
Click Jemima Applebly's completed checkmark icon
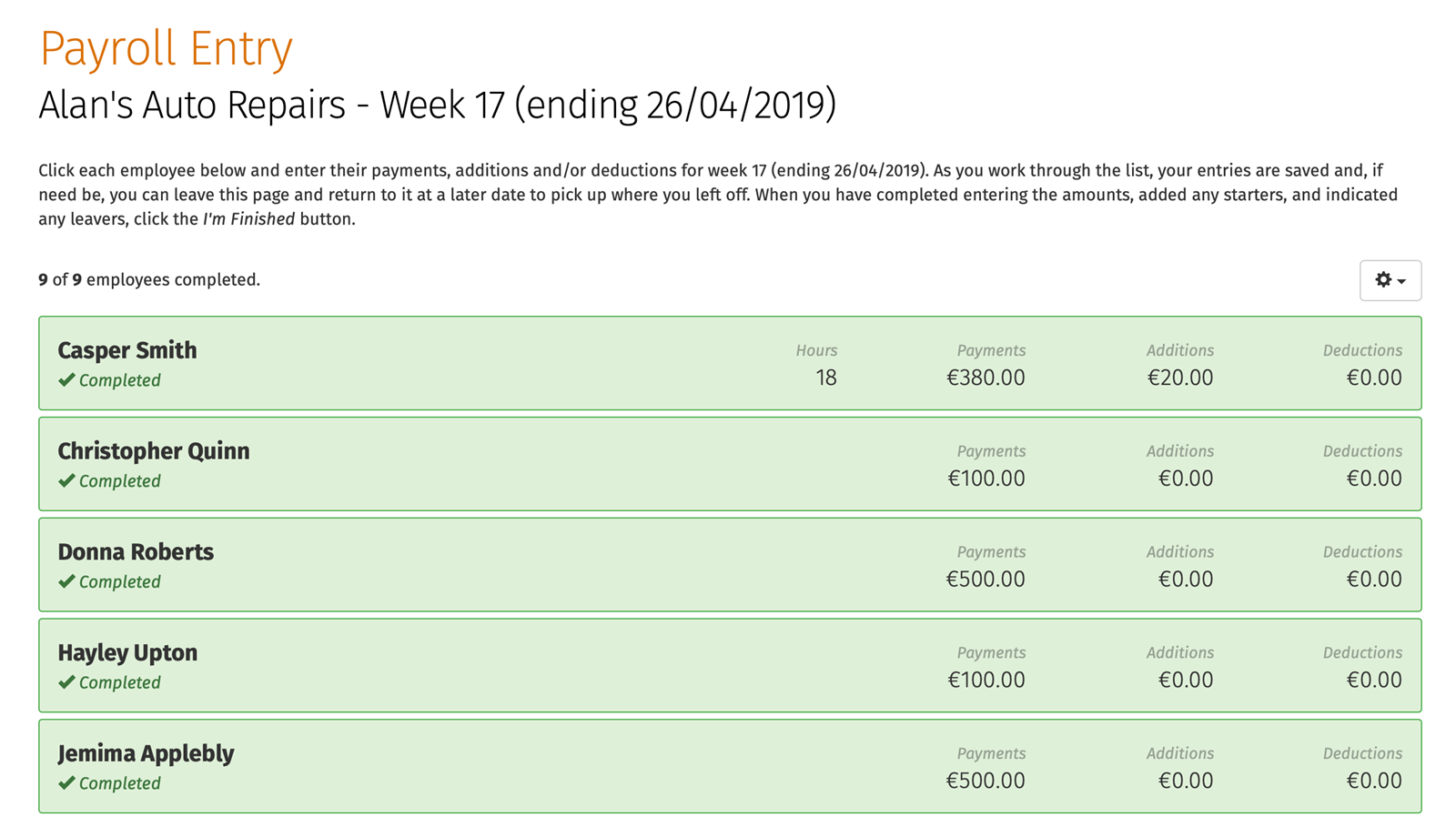(66, 783)
